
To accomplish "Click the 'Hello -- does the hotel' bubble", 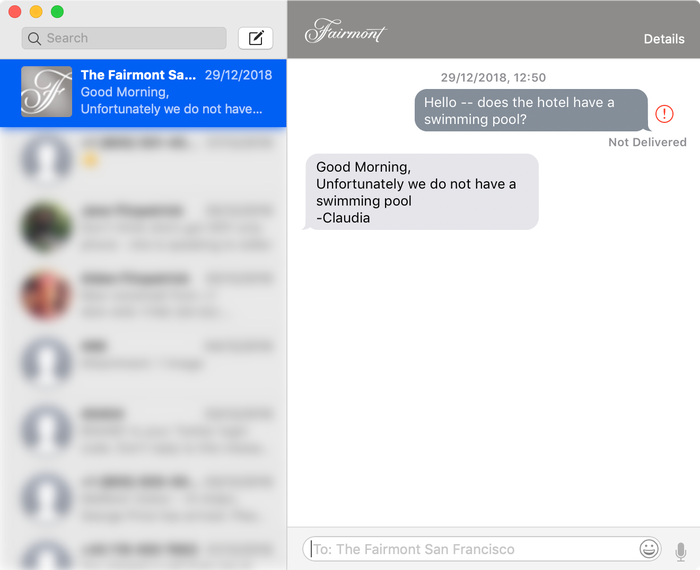I will (532, 111).
